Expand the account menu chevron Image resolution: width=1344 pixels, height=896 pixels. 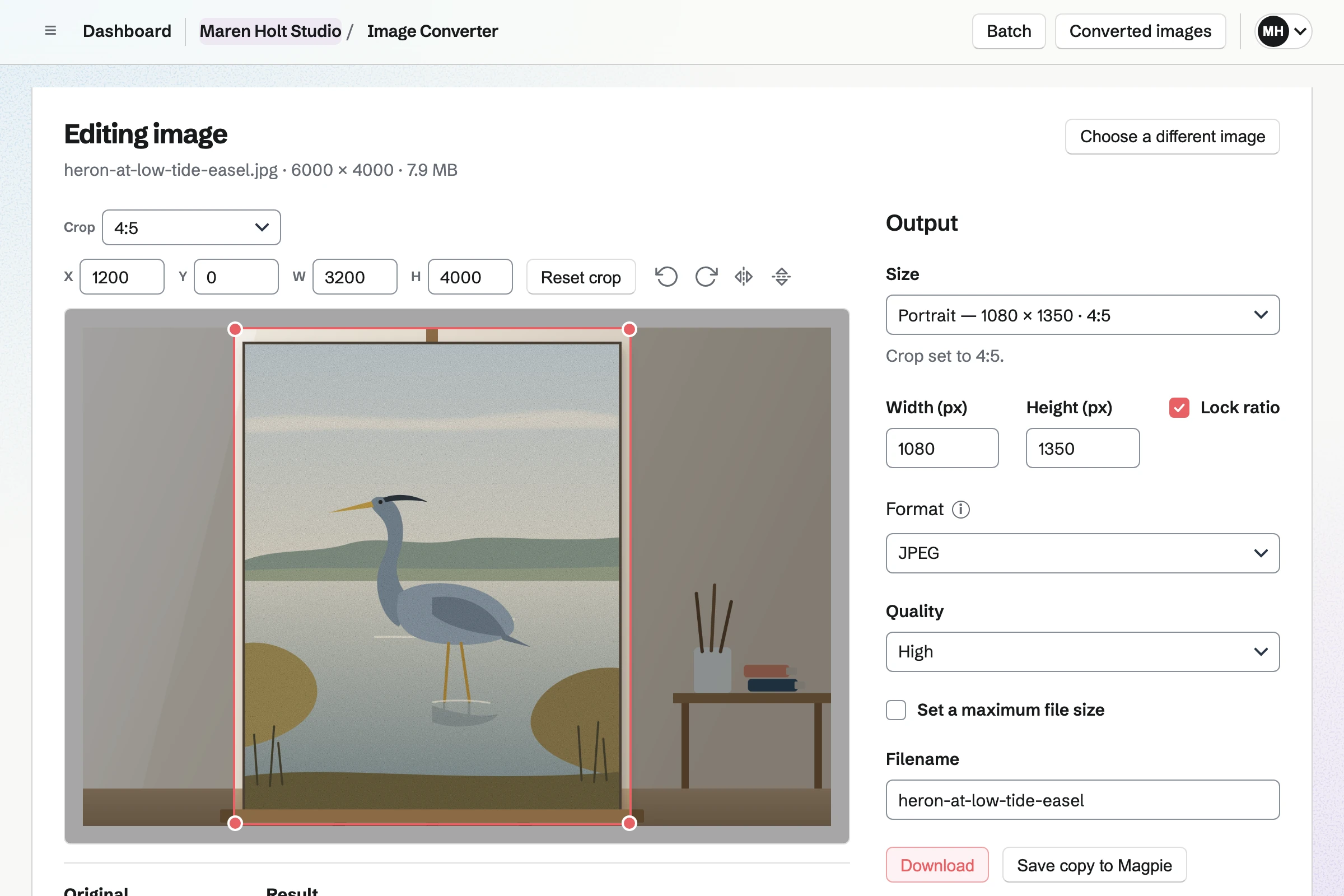[1300, 31]
